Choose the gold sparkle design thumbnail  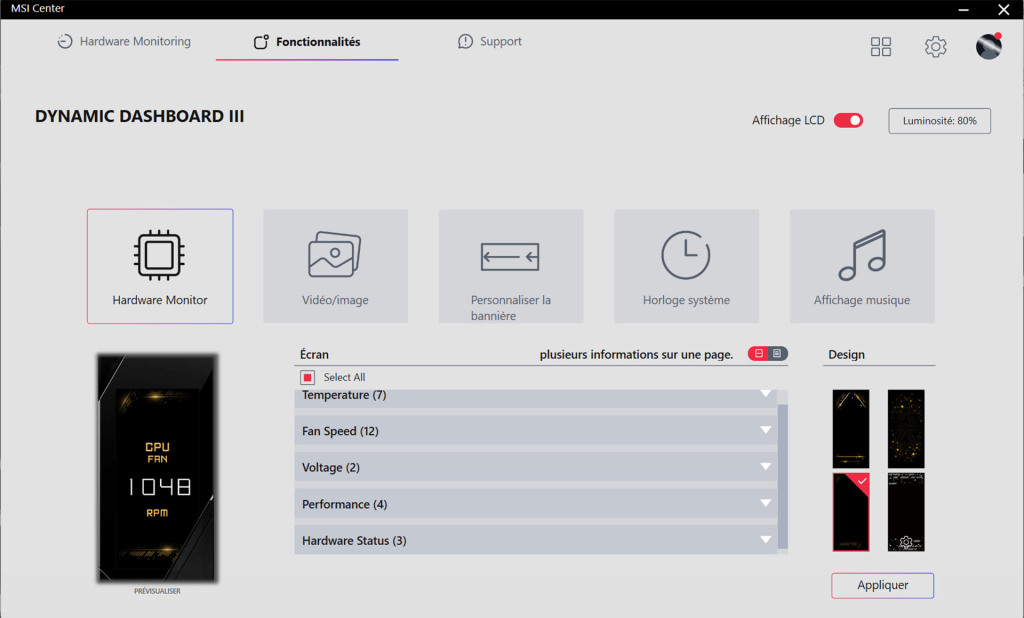click(906, 429)
